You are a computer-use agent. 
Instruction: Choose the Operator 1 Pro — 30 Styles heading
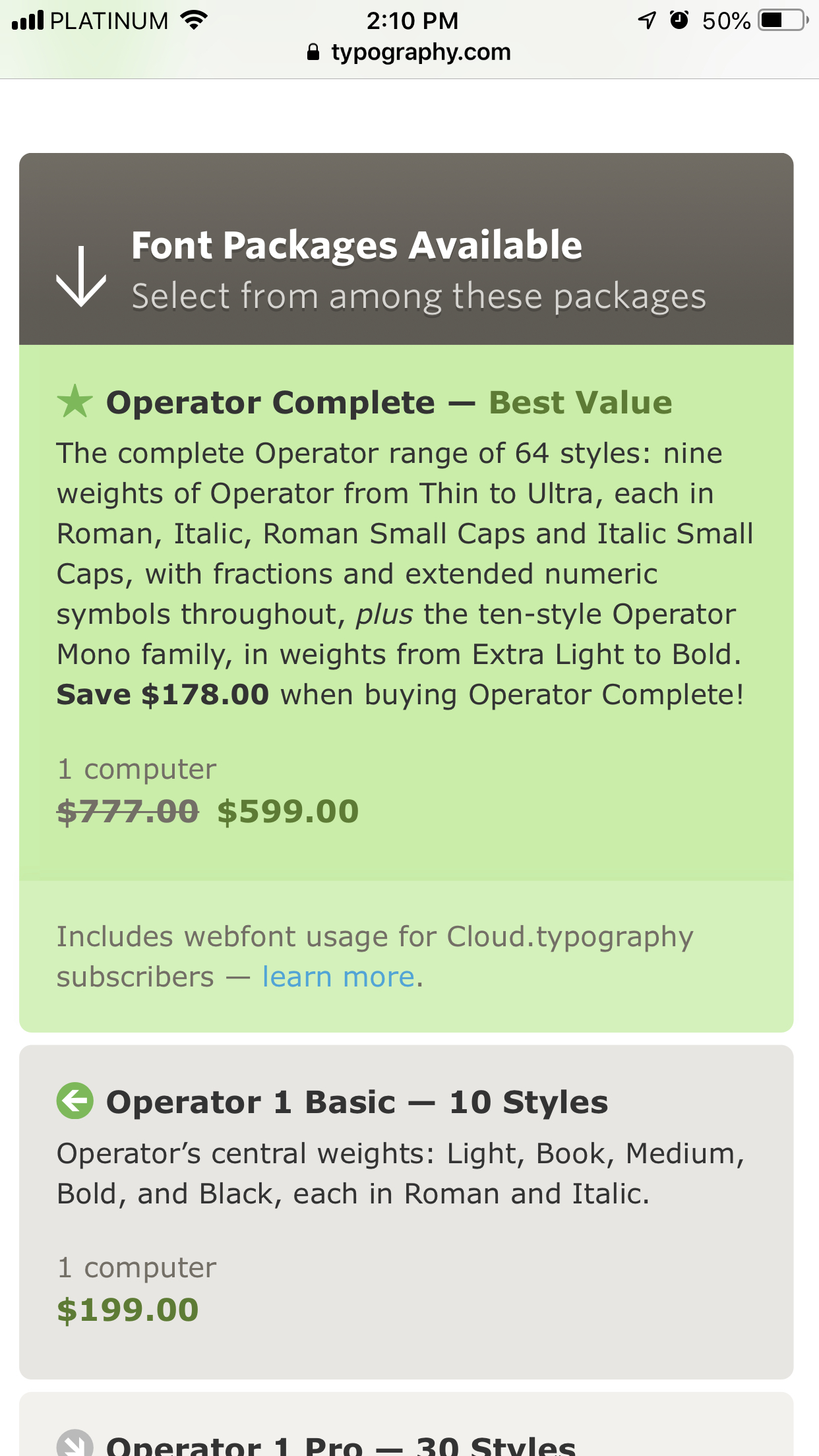coord(341,1445)
